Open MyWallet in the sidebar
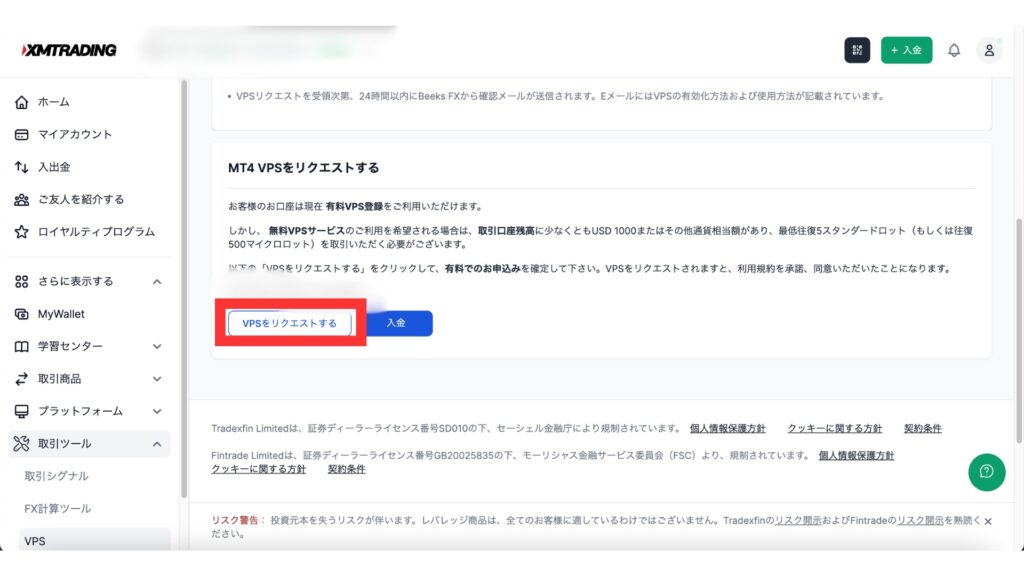1024x576 pixels. click(61, 314)
